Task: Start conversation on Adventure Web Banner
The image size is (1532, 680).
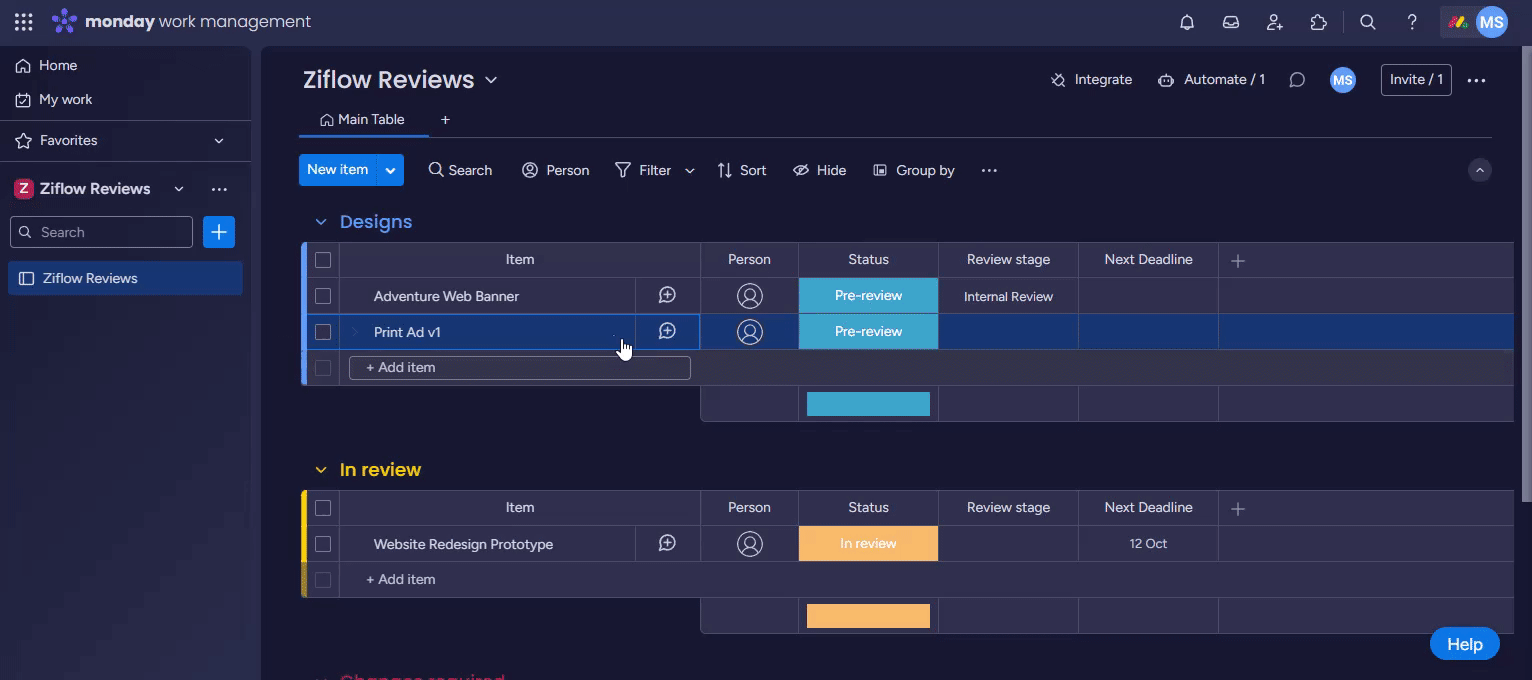Action: (x=667, y=296)
